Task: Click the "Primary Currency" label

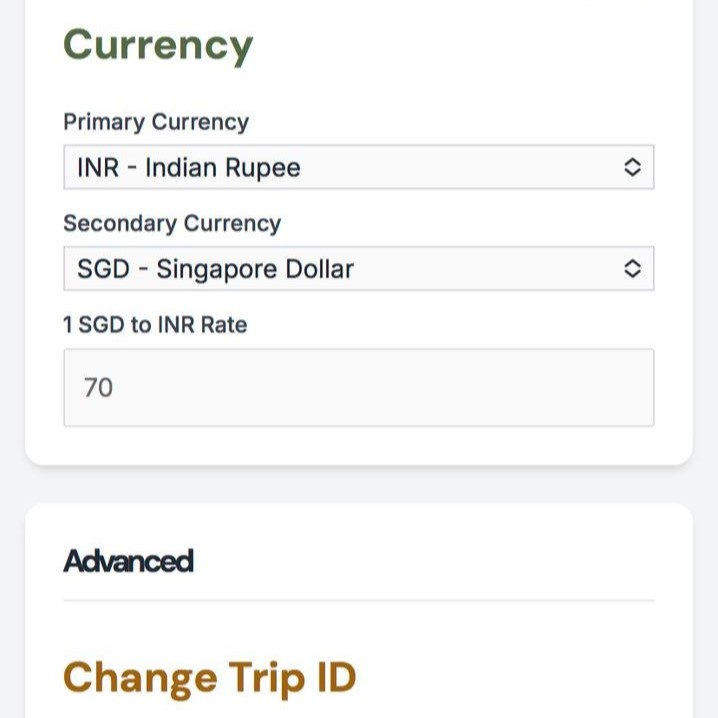Action: point(156,122)
